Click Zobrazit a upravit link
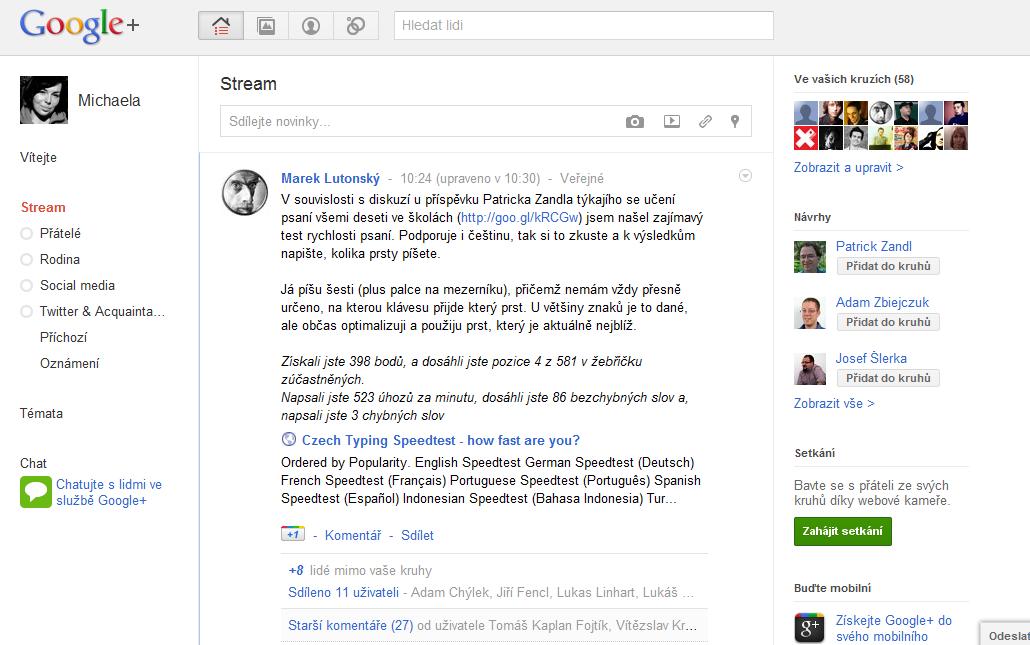This screenshot has height=645, width=1030. [x=849, y=167]
